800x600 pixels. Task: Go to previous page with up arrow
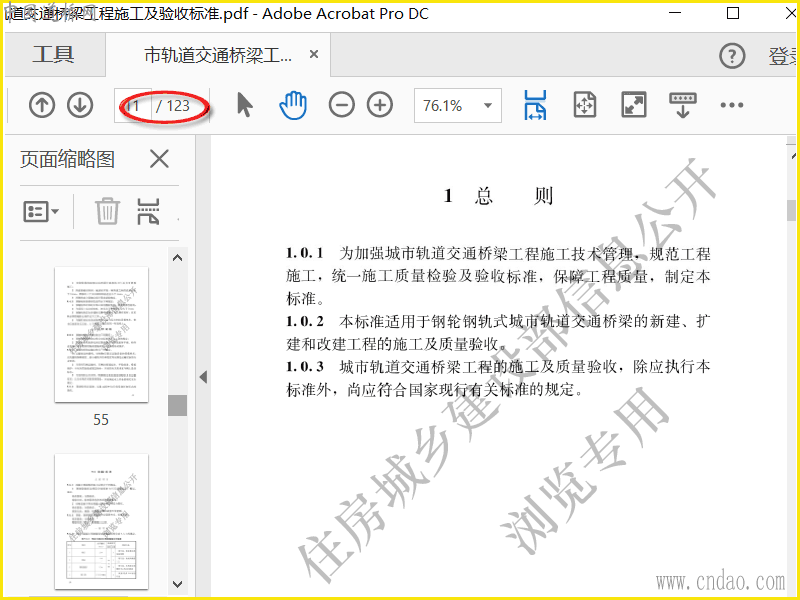(x=42, y=106)
